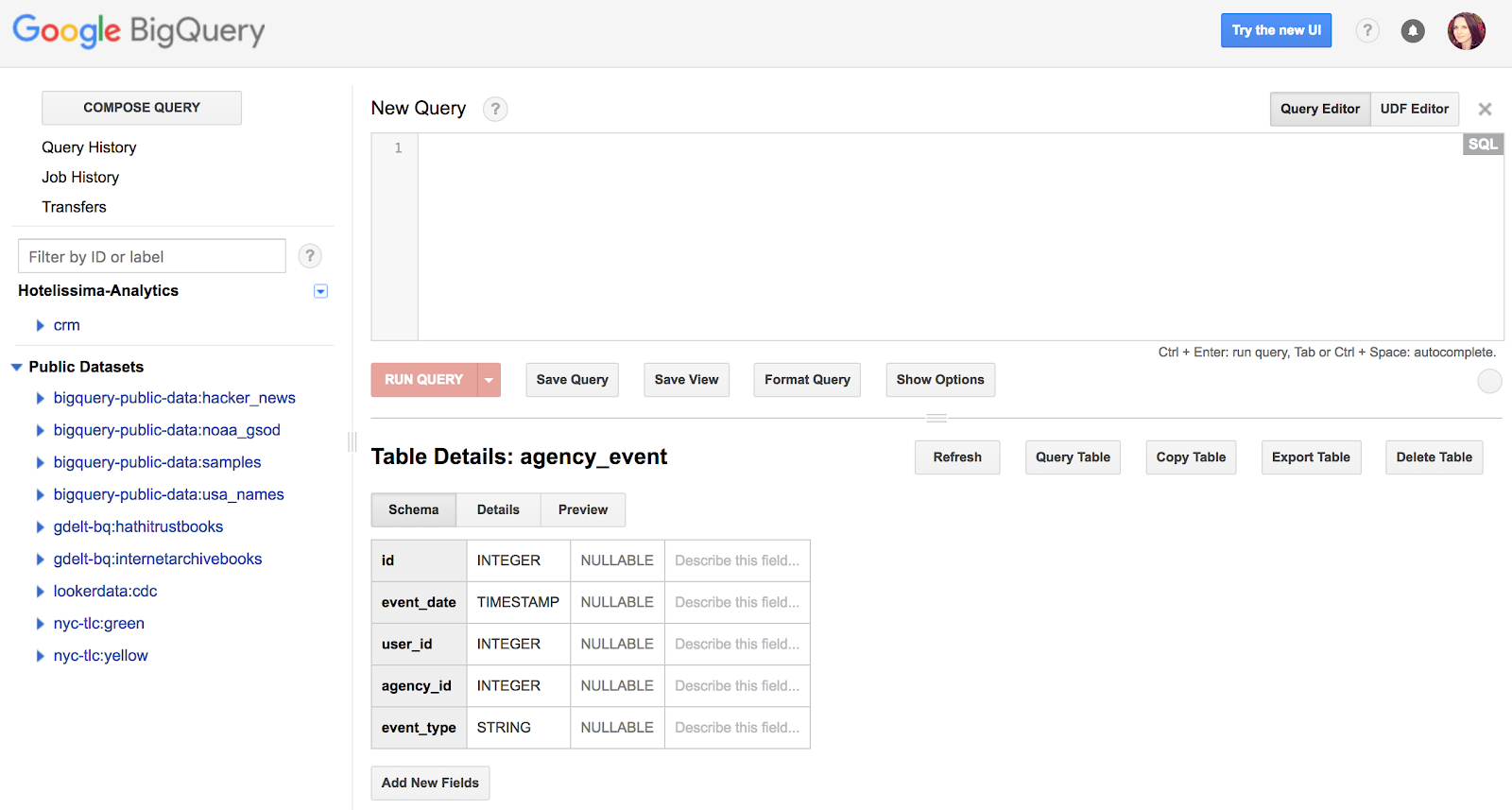1512x810 pixels.
Task: Open nyc-tlc:yellow dataset link
Action: (100, 655)
